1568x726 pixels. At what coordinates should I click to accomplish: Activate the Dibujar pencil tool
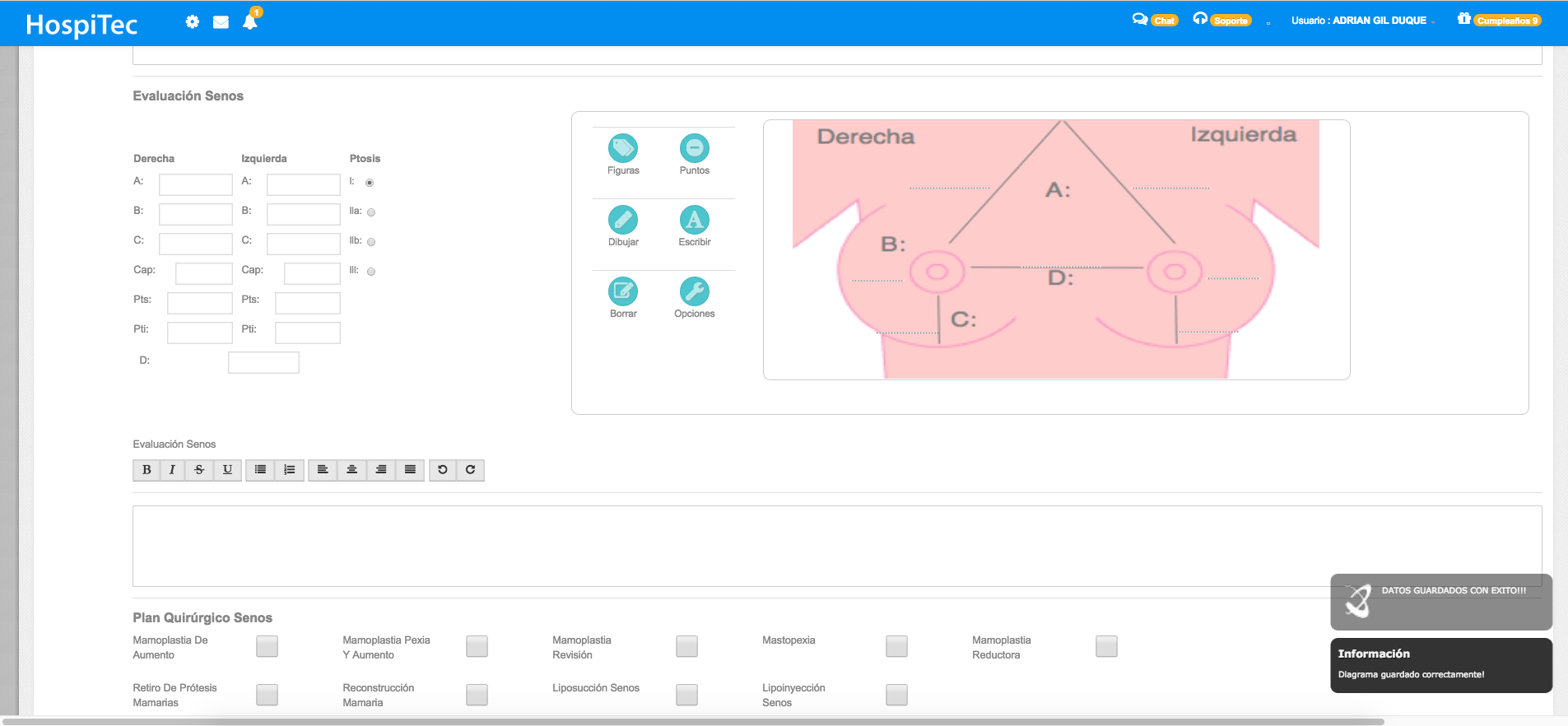[623, 221]
